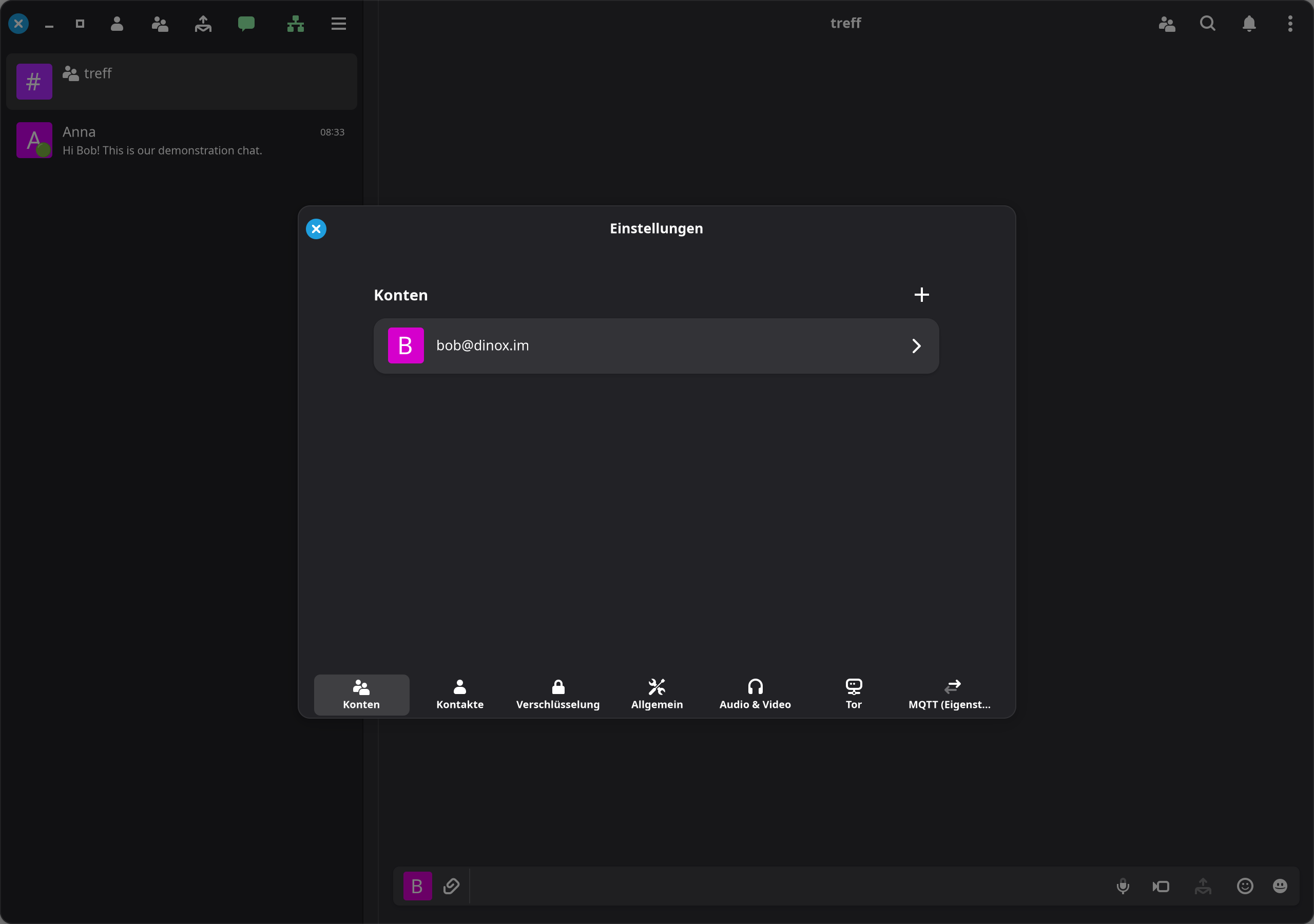The width and height of the screenshot is (1314, 924).
Task: Click the inbox upload tray icon in the header
Action: click(x=203, y=24)
